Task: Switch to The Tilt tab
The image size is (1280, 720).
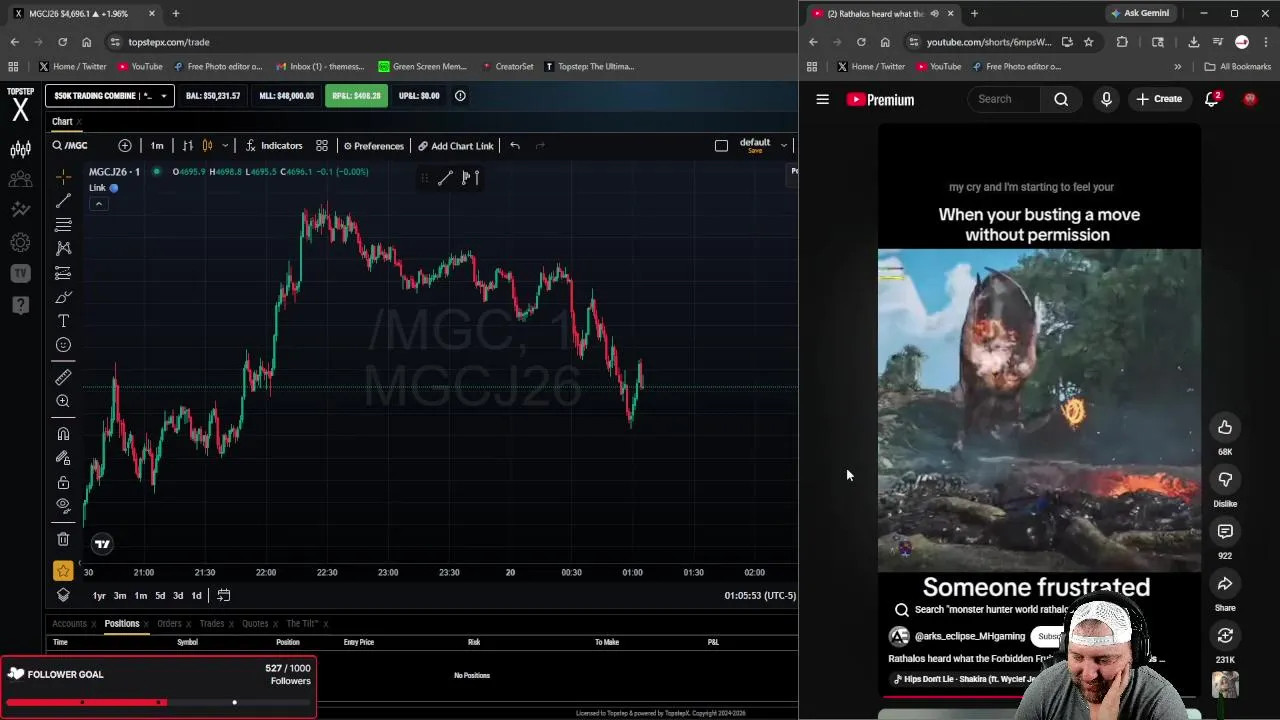Action: (x=302, y=624)
